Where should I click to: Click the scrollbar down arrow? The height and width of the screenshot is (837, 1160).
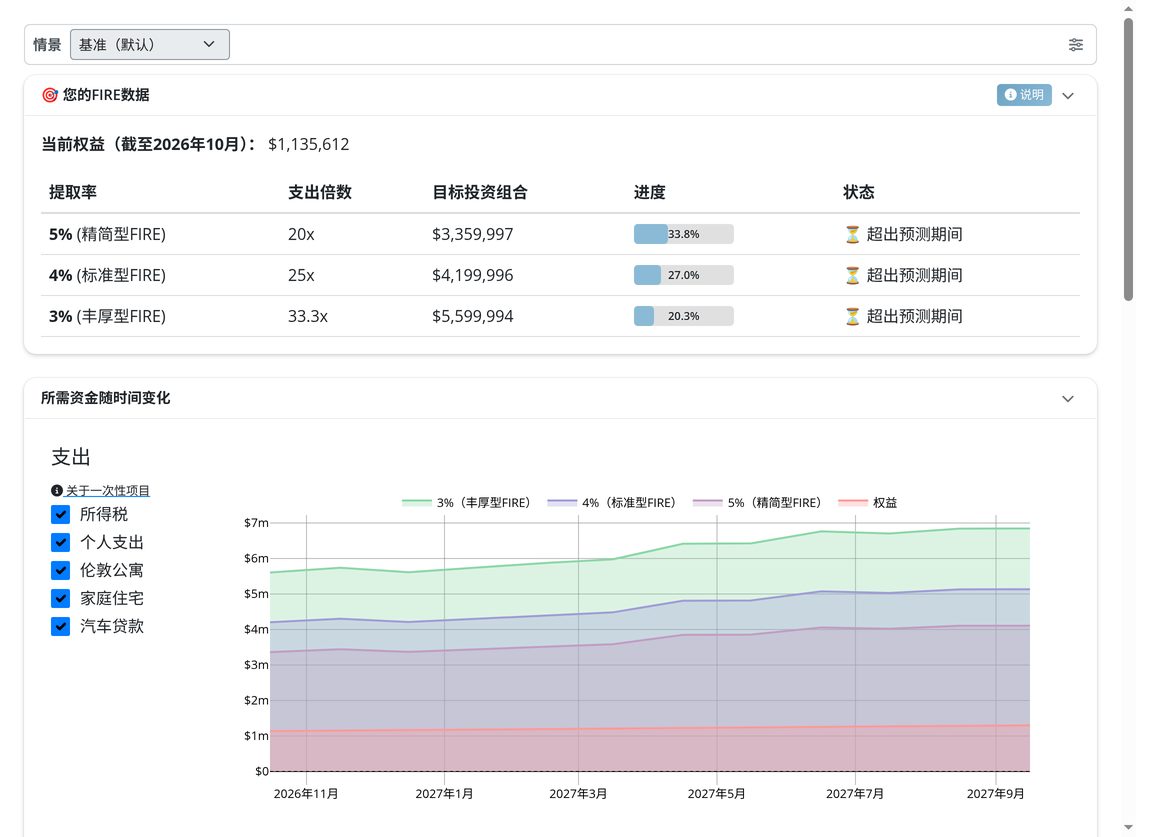point(1128,827)
